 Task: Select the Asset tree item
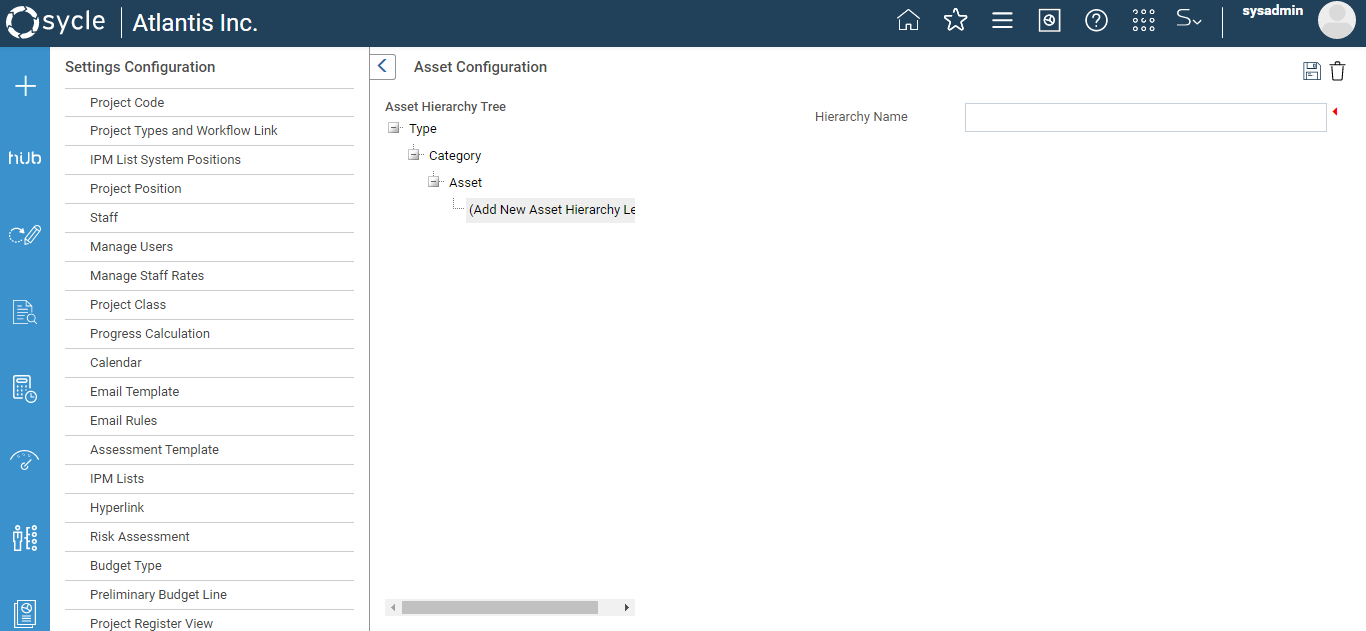(466, 183)
